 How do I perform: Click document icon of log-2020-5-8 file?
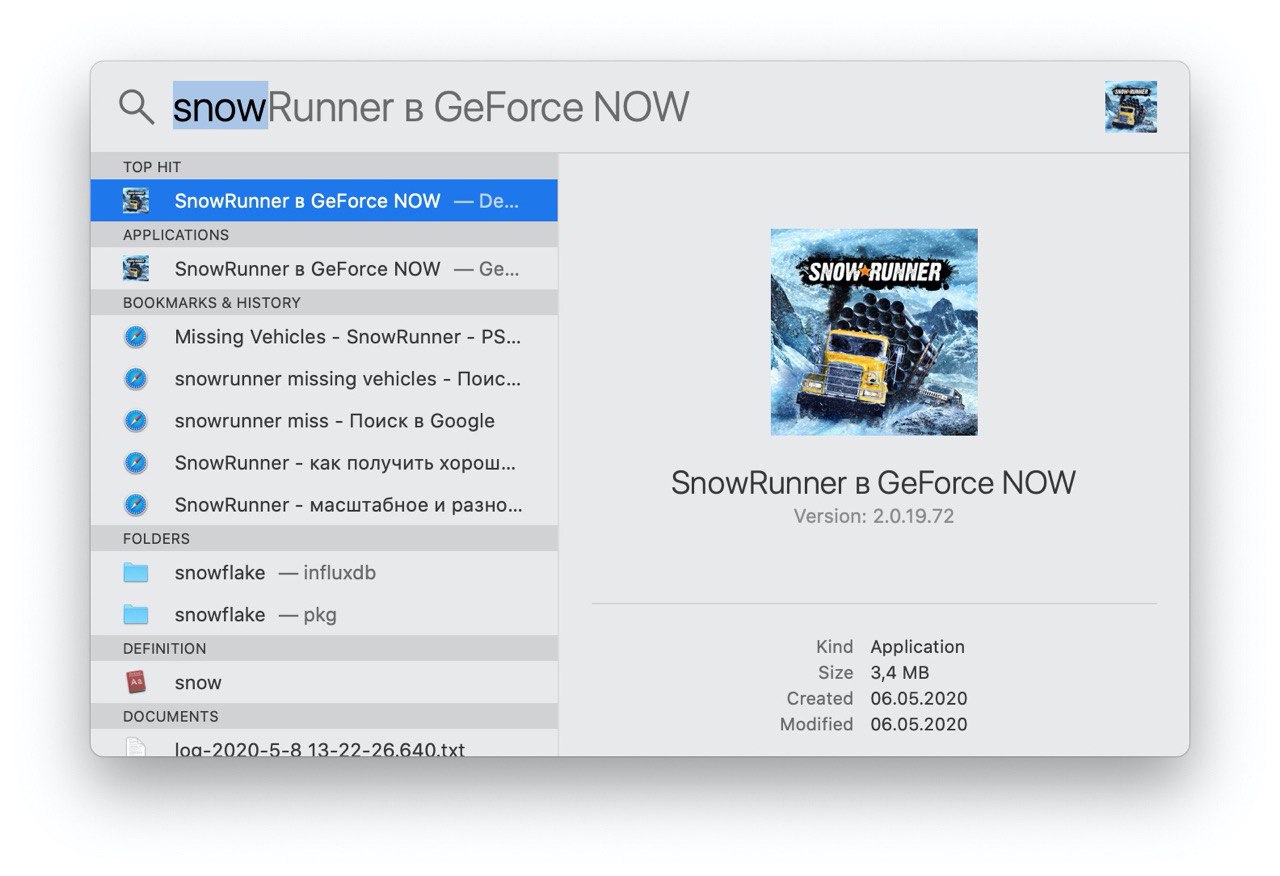tap(136, 746)
